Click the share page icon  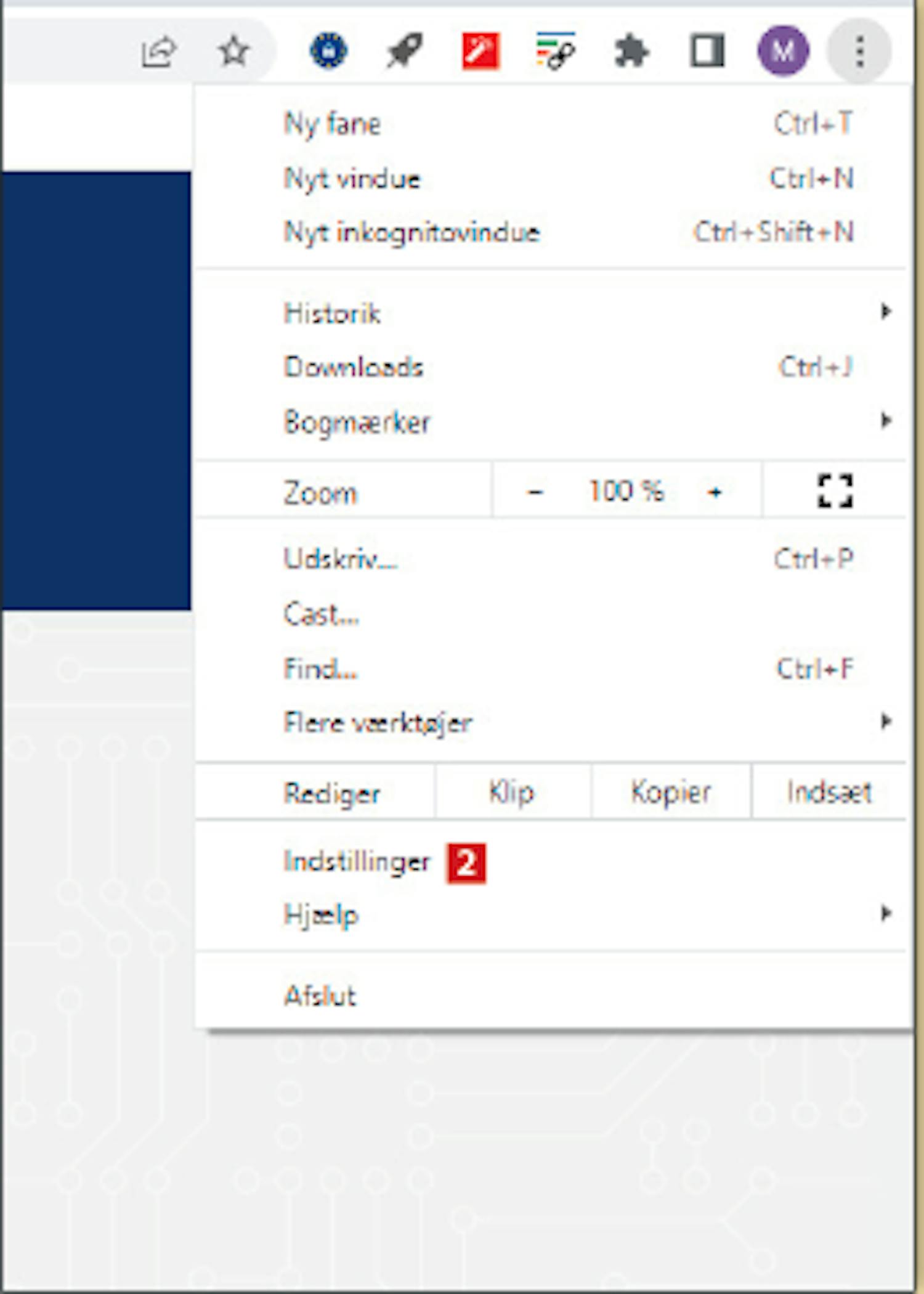(x=159, y=51)
